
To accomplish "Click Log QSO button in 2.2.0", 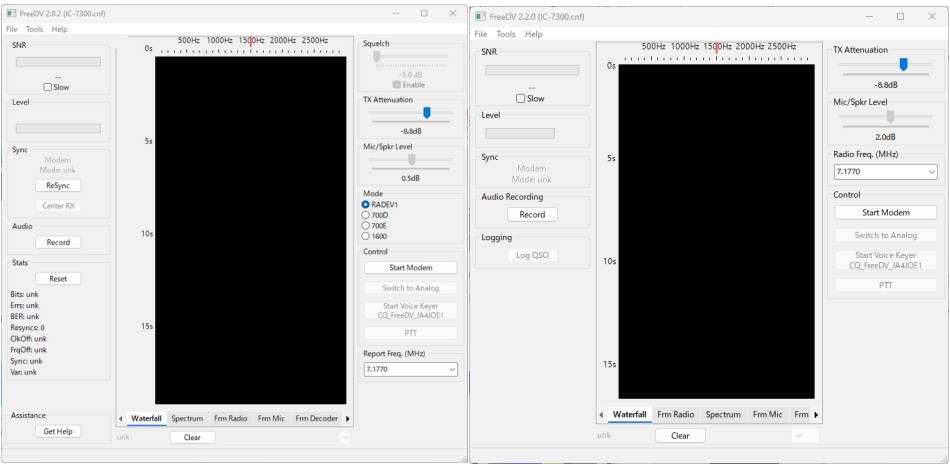I will point(532,255).
